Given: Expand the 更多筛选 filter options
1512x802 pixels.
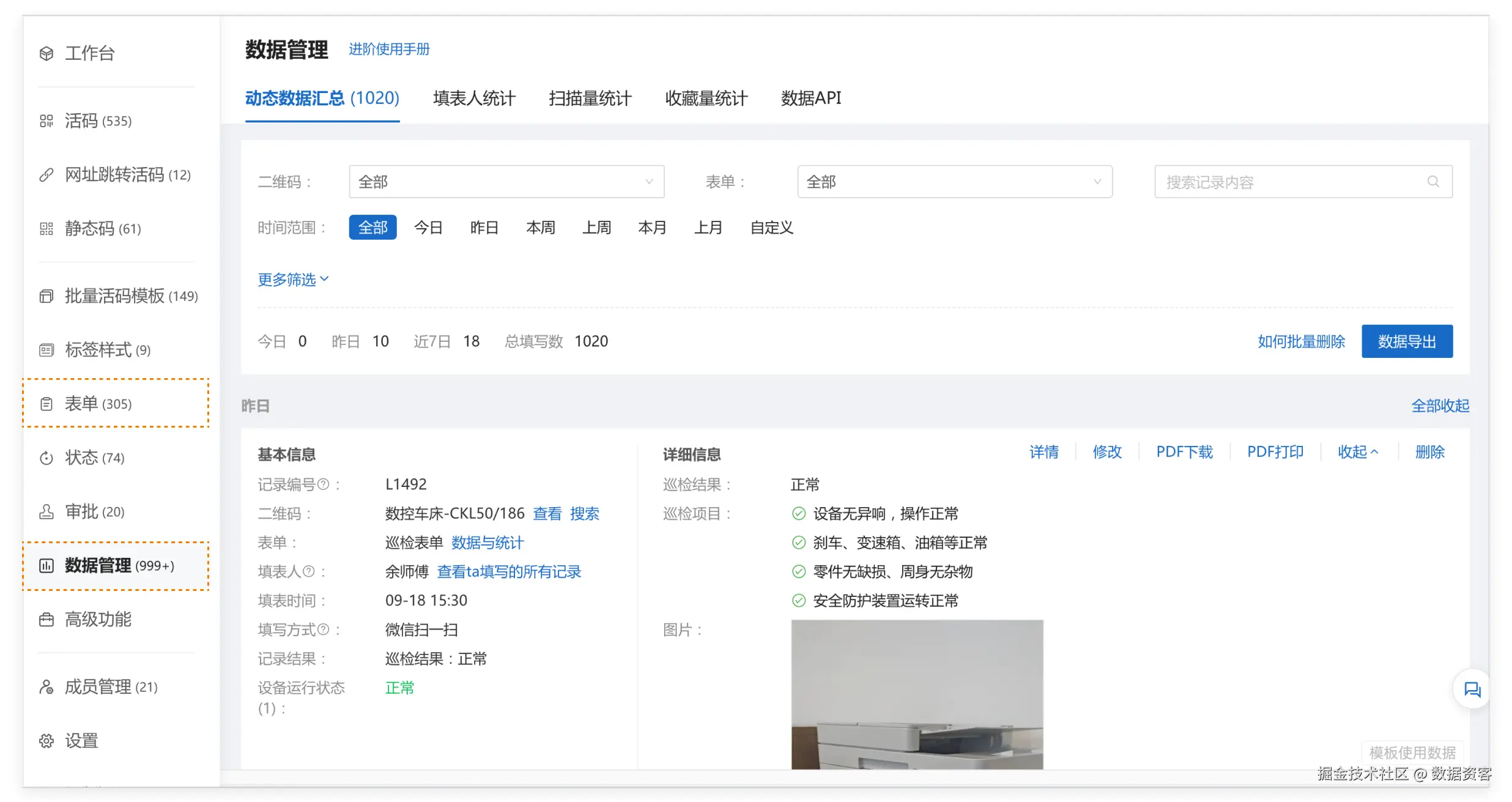Looking at the screenshot, I should tap(293, 280).
